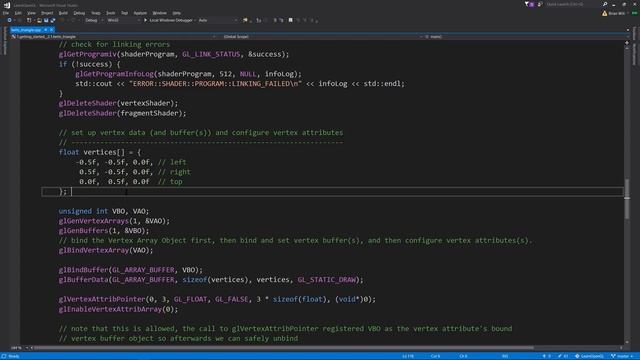The height and width of the screenshot is (360, 640).
Task: Click the word GL_LINK_STATUS in code
Action: tap(211, 54)
